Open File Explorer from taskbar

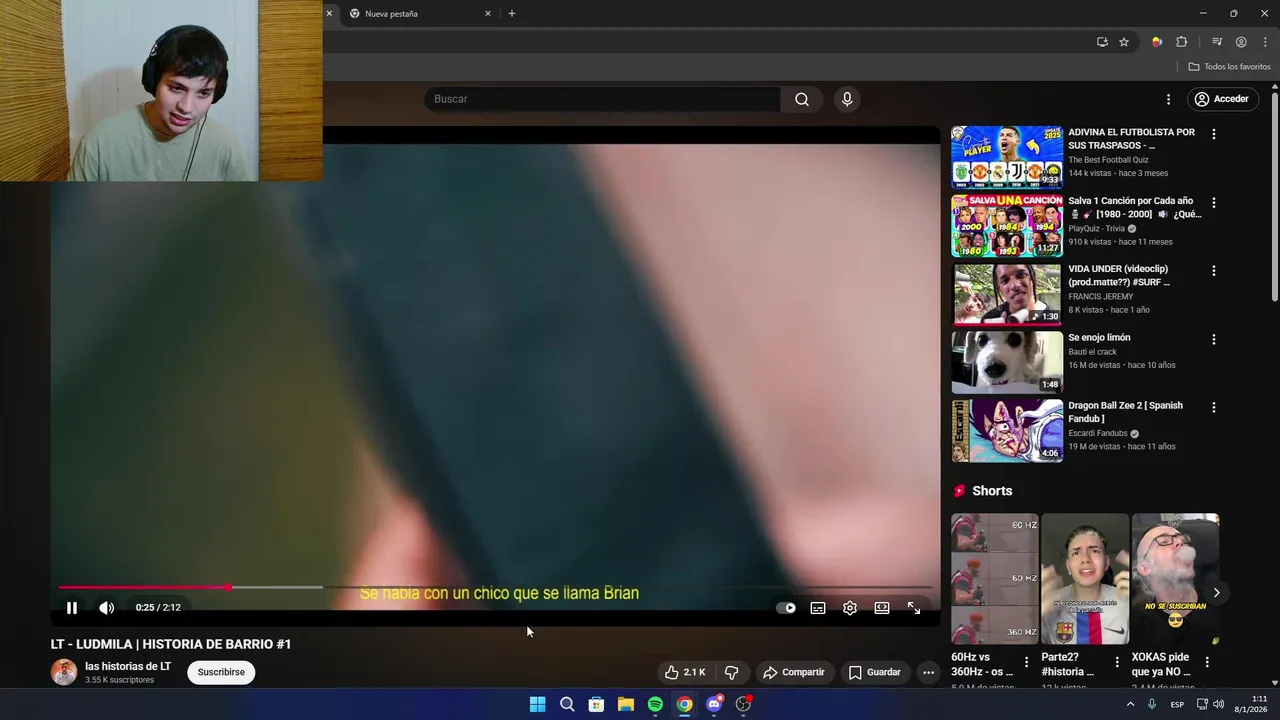tap(626, 704)
